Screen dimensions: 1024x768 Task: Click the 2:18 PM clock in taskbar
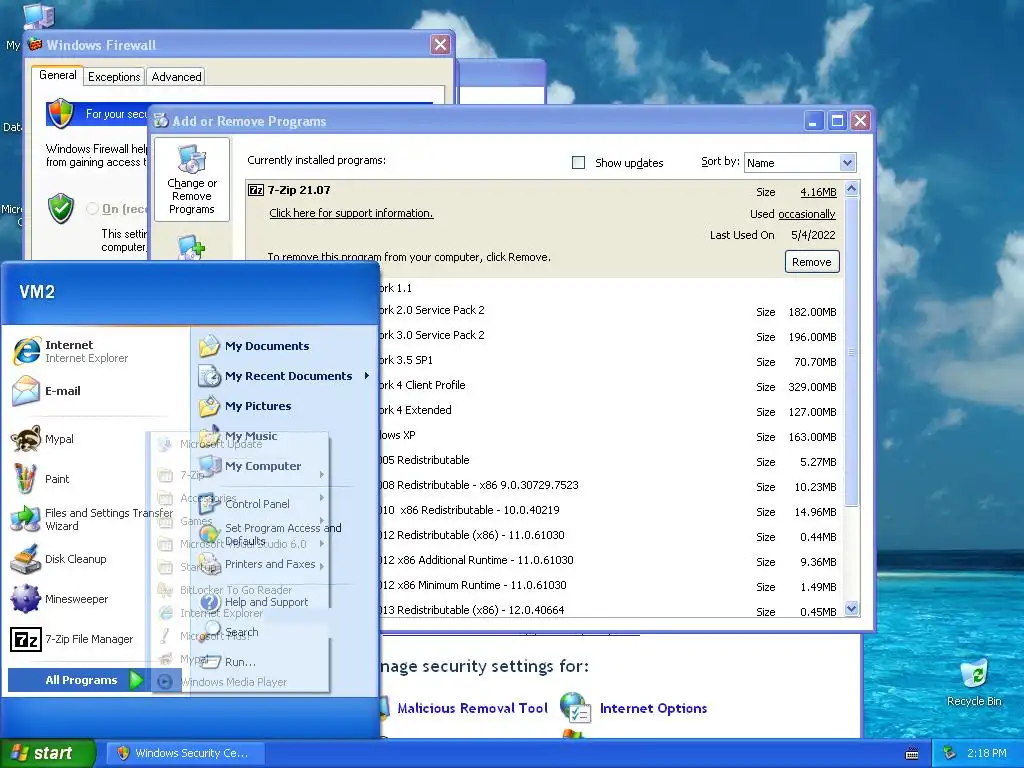(987, 753)
